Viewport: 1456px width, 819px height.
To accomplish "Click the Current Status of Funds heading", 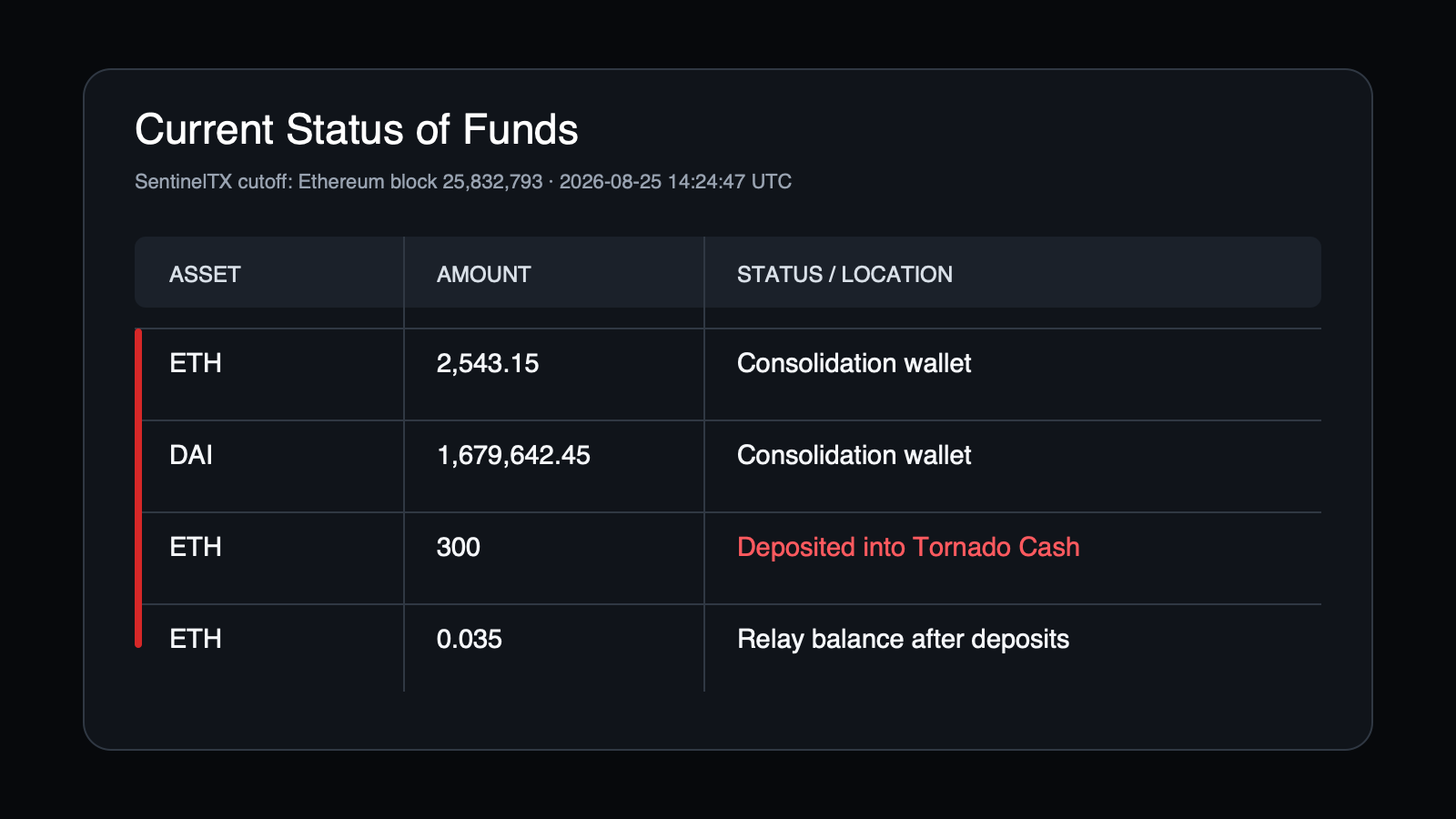I will (357, 130).
